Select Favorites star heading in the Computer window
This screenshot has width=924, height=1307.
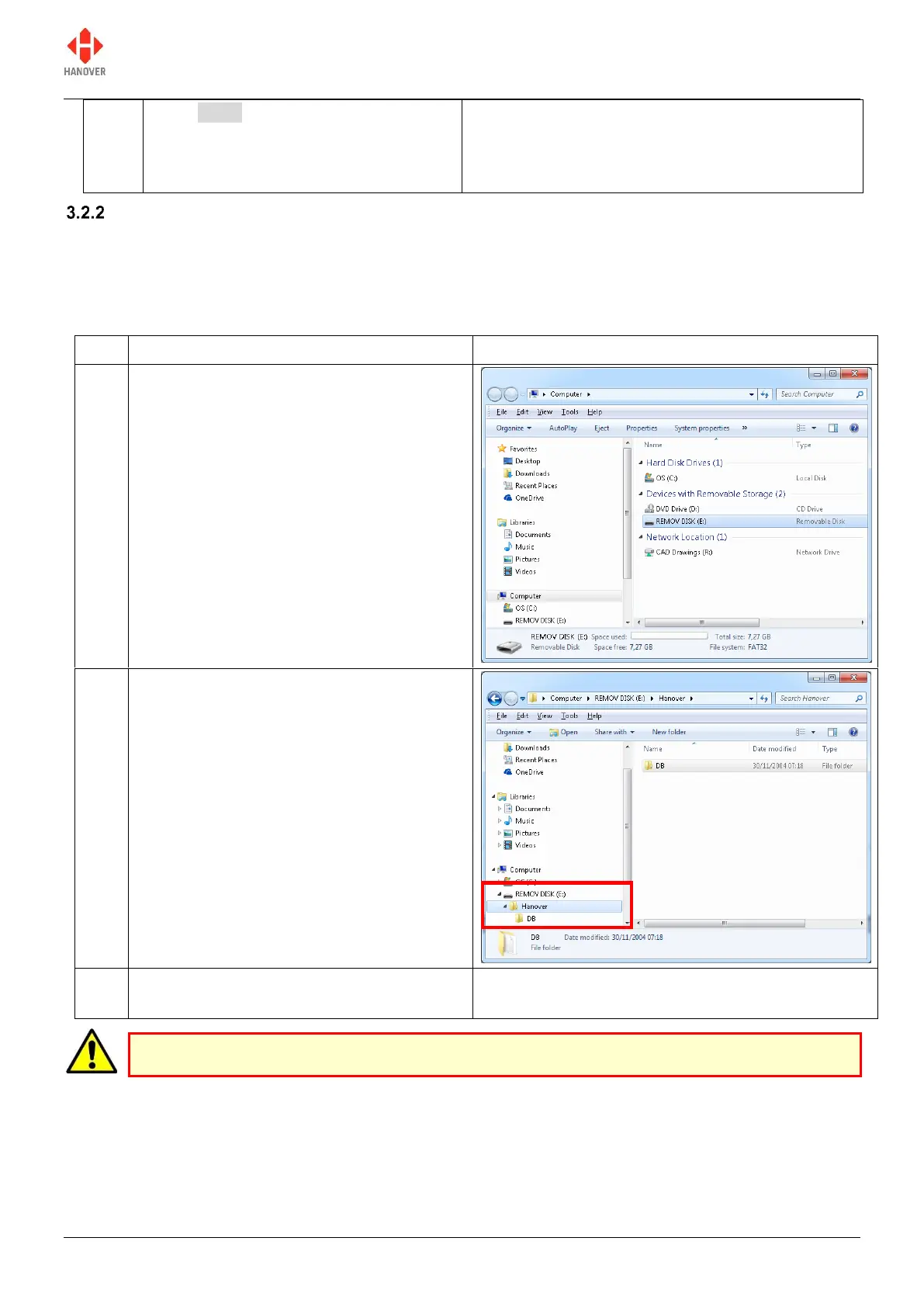tap(517, 449)
